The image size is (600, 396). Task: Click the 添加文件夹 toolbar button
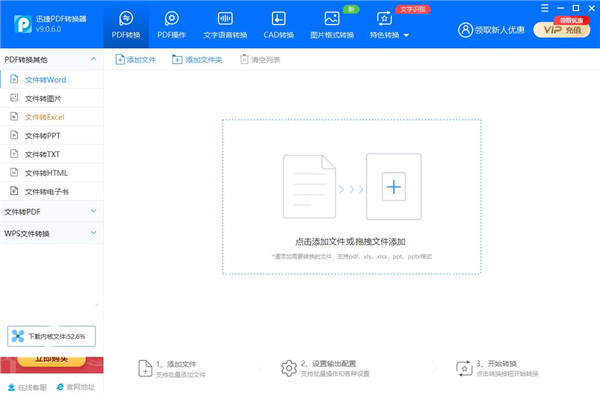(x=197, y=60)
